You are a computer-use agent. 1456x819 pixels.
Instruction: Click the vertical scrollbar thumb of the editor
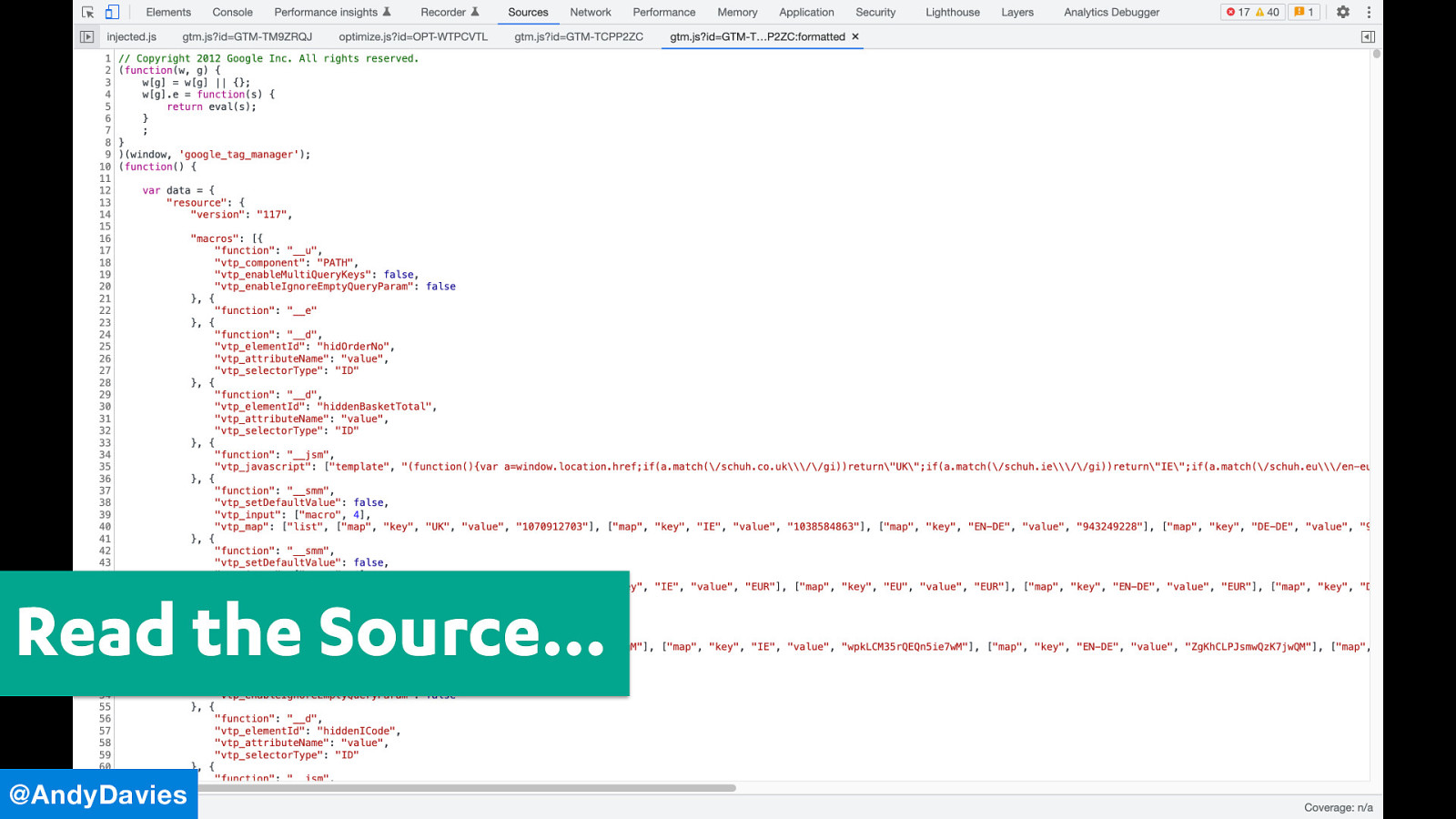1376,54
